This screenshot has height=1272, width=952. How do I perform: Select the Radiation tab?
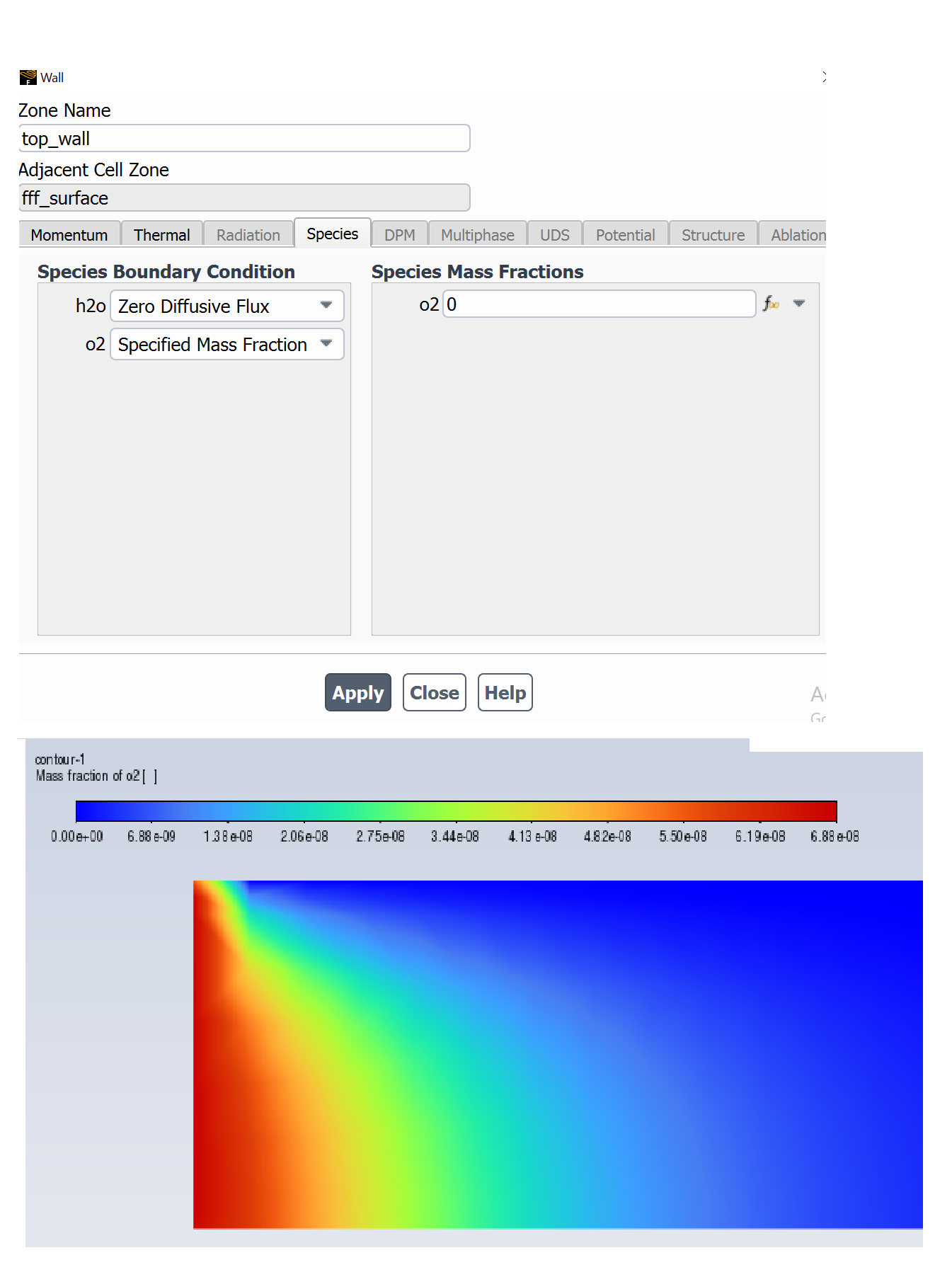click(248, 234)
